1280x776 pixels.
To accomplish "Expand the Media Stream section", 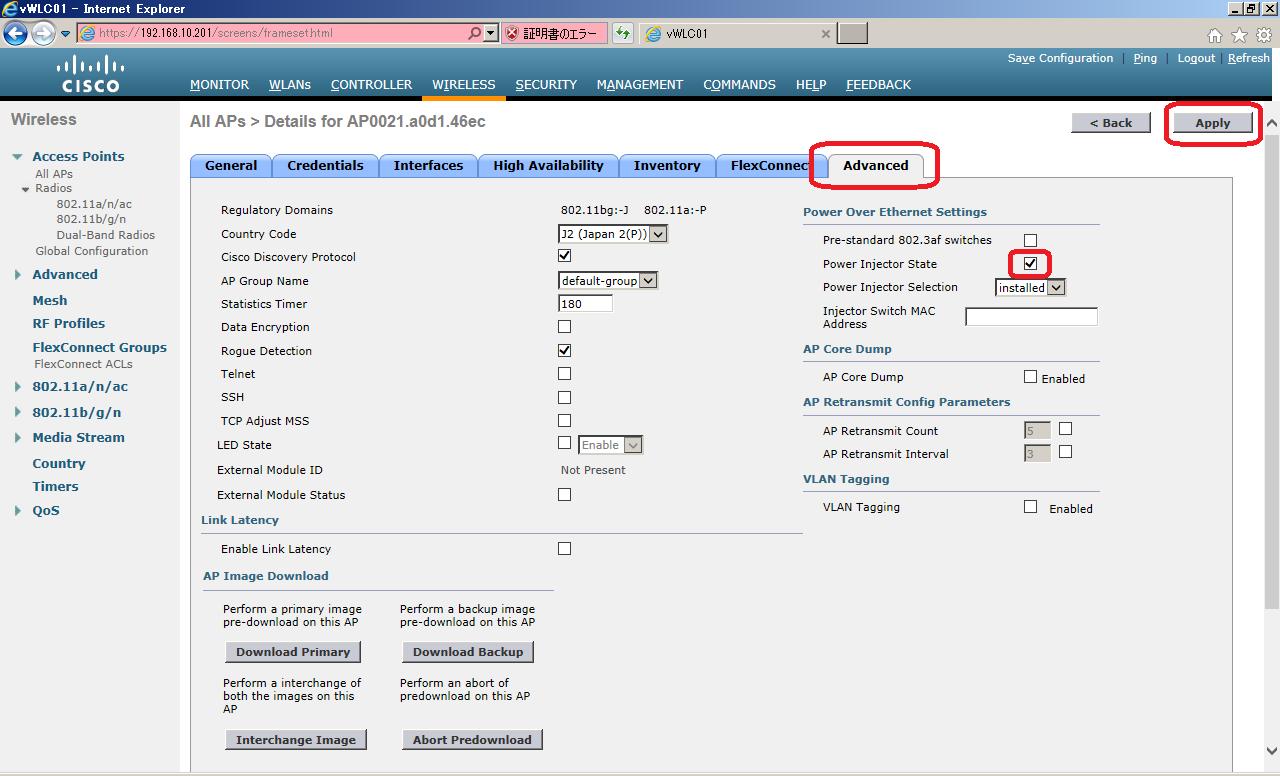I will coord(18,438).
